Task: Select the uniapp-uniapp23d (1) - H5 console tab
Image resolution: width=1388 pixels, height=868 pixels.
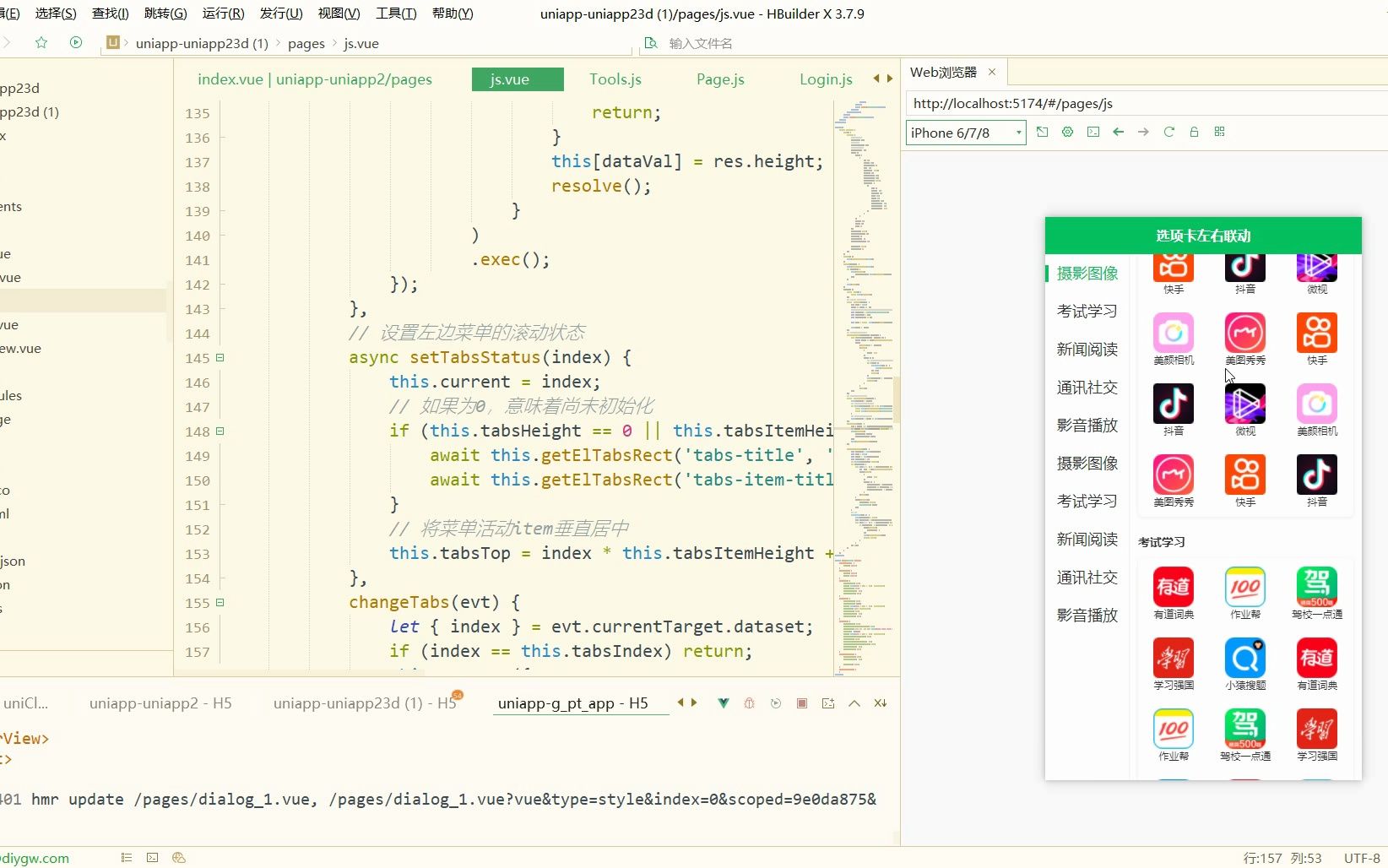Action: point(365,703)
